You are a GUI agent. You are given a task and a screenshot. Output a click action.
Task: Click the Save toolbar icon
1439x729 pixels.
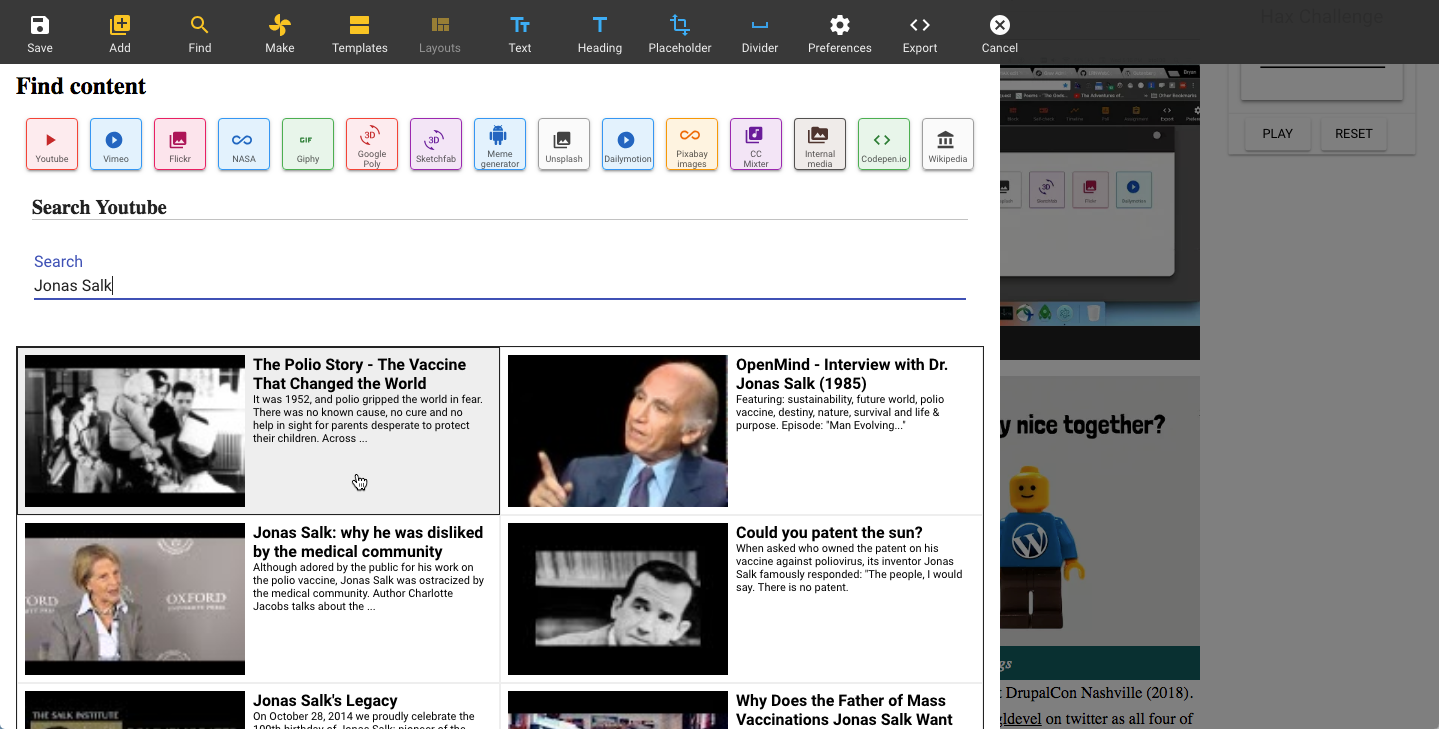(40, 33)
